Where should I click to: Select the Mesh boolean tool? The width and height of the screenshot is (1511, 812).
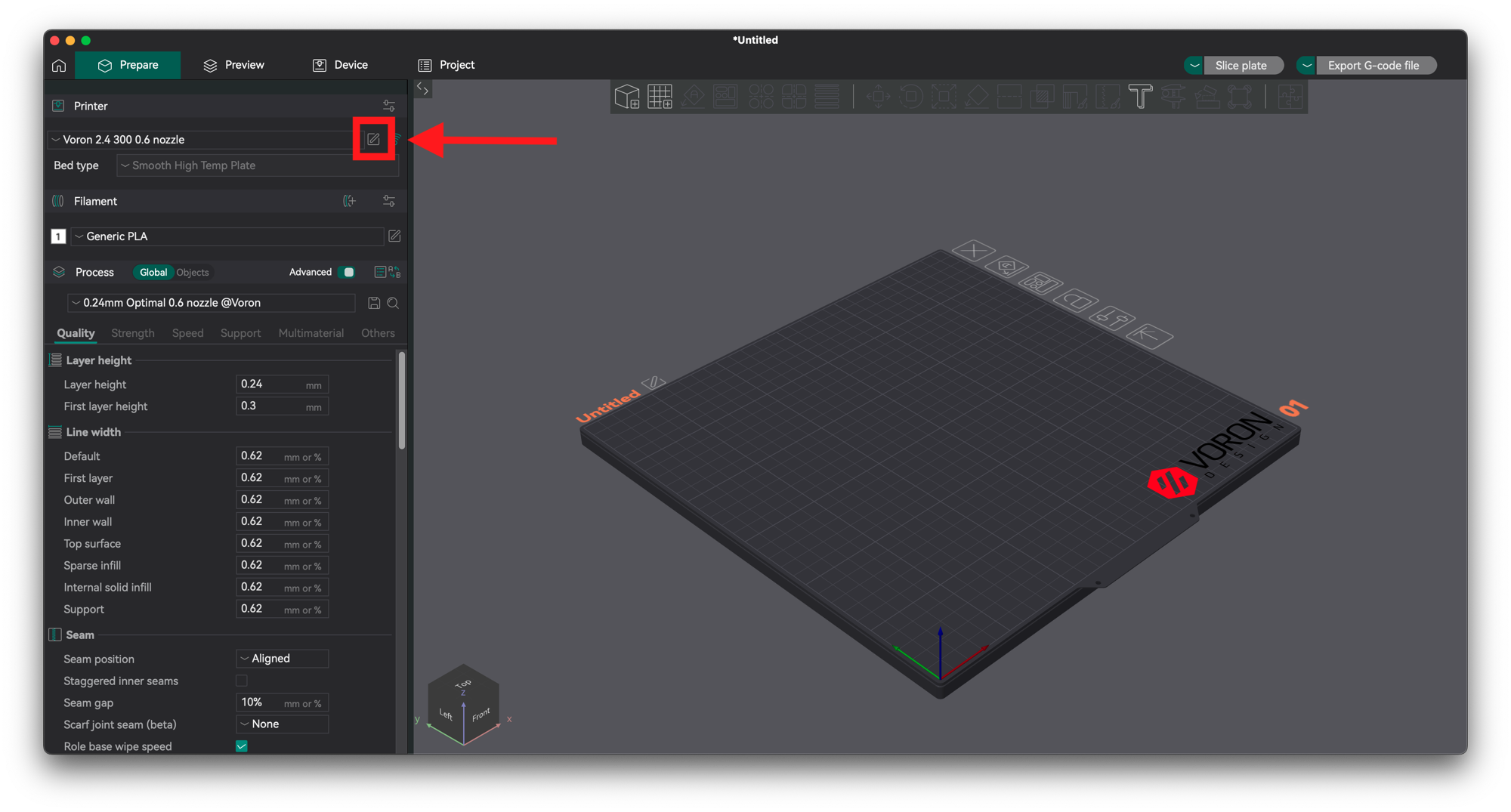[x=1042, y=97]
